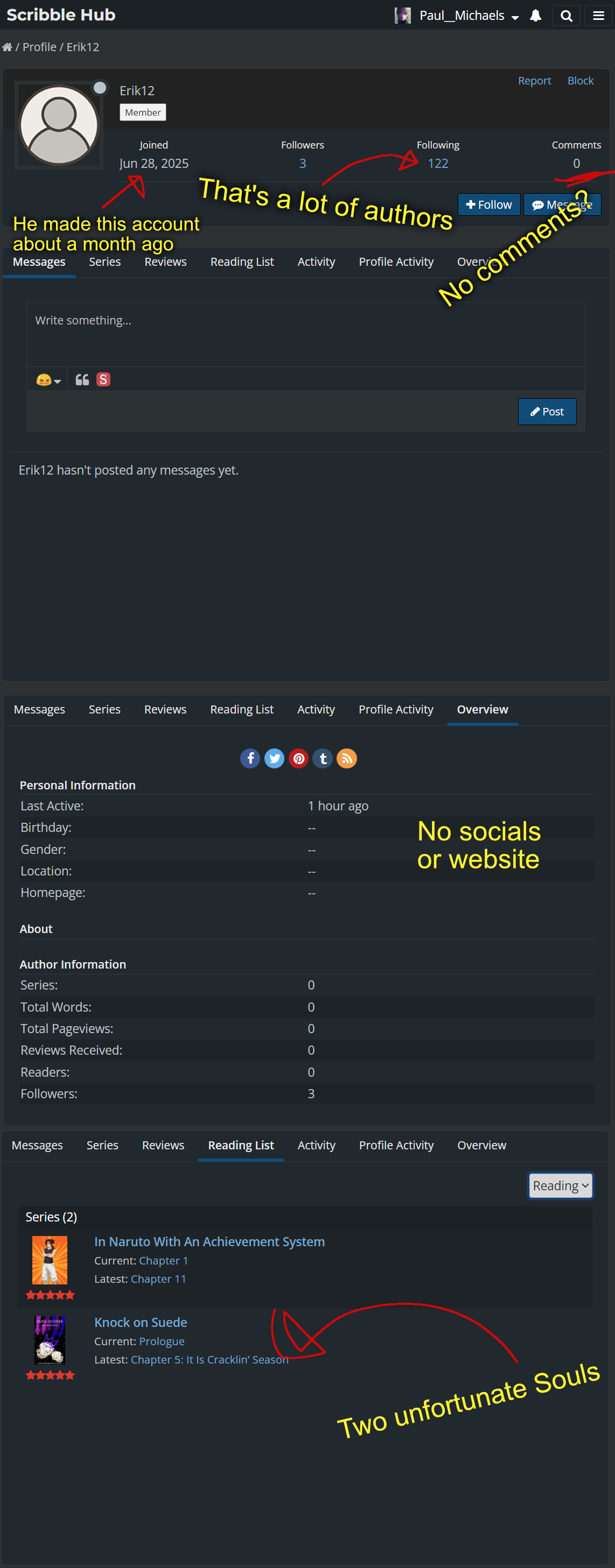
Task: Open the search magnifier icon
Action: (565, 16)
